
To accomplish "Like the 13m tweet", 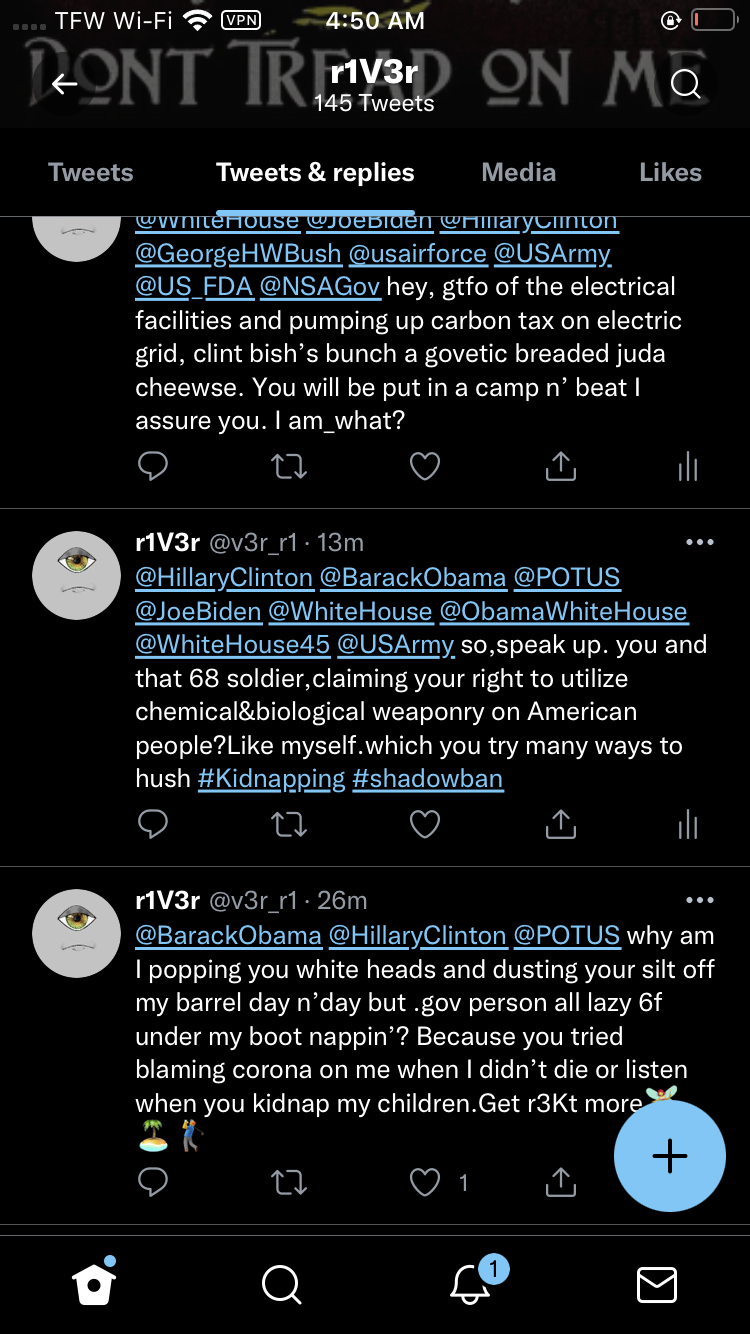I will pyautogui.click(x=425, y=824).
